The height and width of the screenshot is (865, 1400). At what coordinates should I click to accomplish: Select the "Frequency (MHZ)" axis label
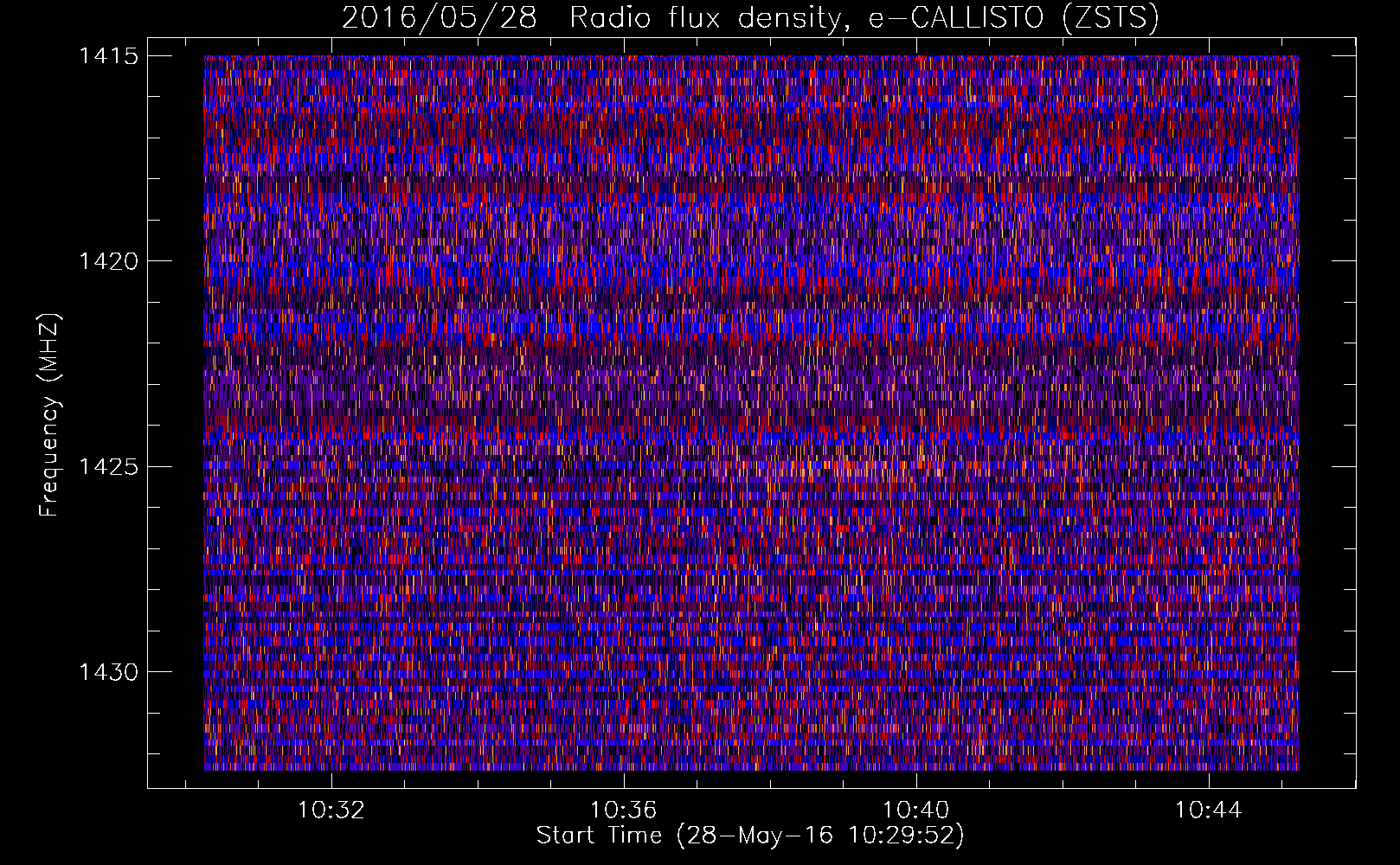click(x=49, y=415)
